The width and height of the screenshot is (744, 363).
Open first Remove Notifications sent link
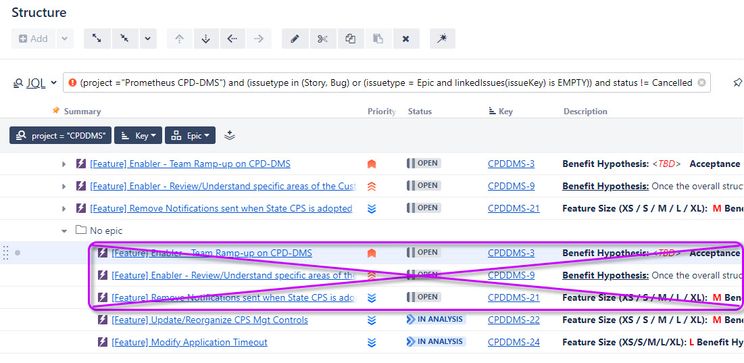coord(221,209)
